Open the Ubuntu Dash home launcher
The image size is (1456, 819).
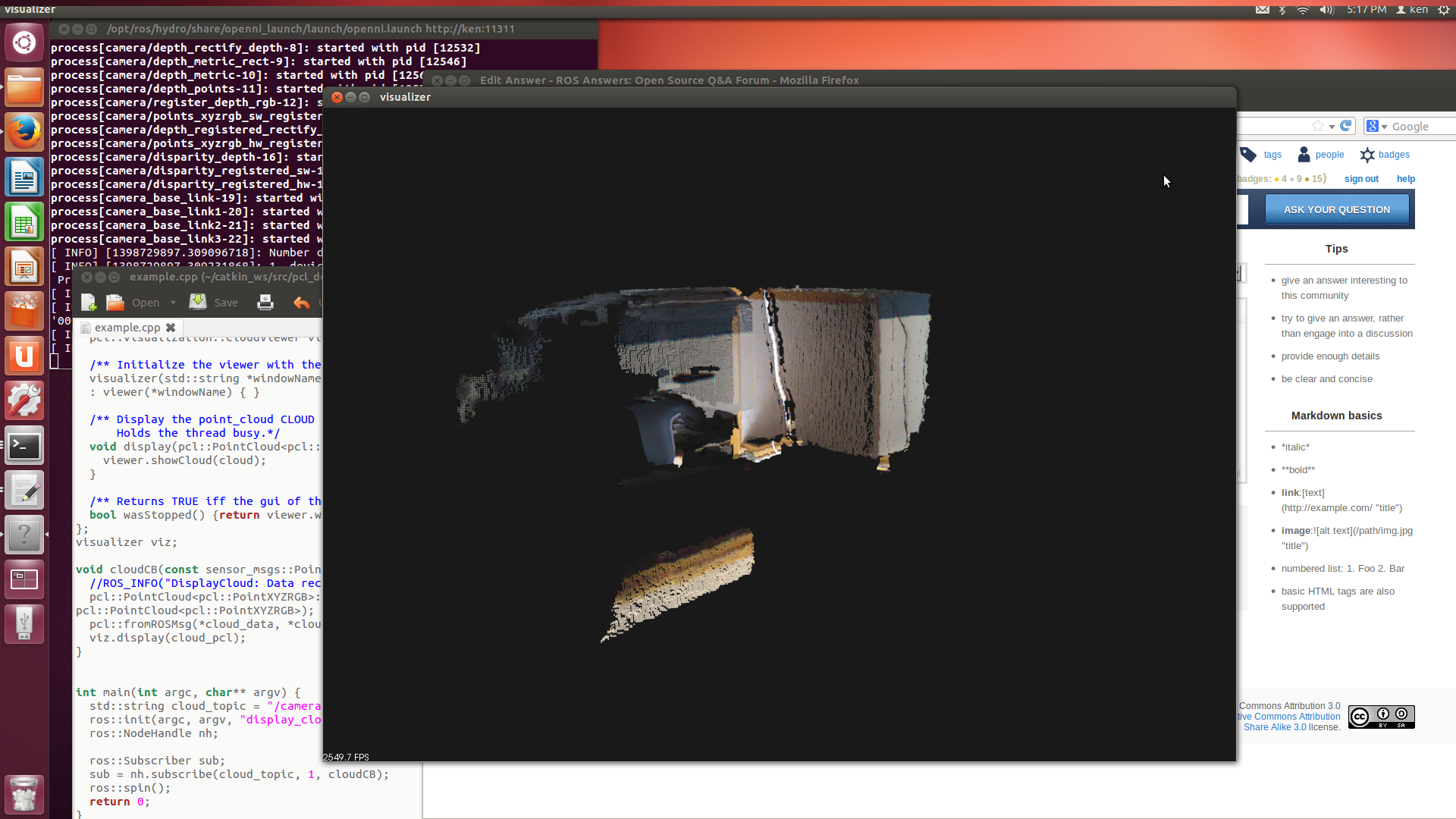click(24, 42)
